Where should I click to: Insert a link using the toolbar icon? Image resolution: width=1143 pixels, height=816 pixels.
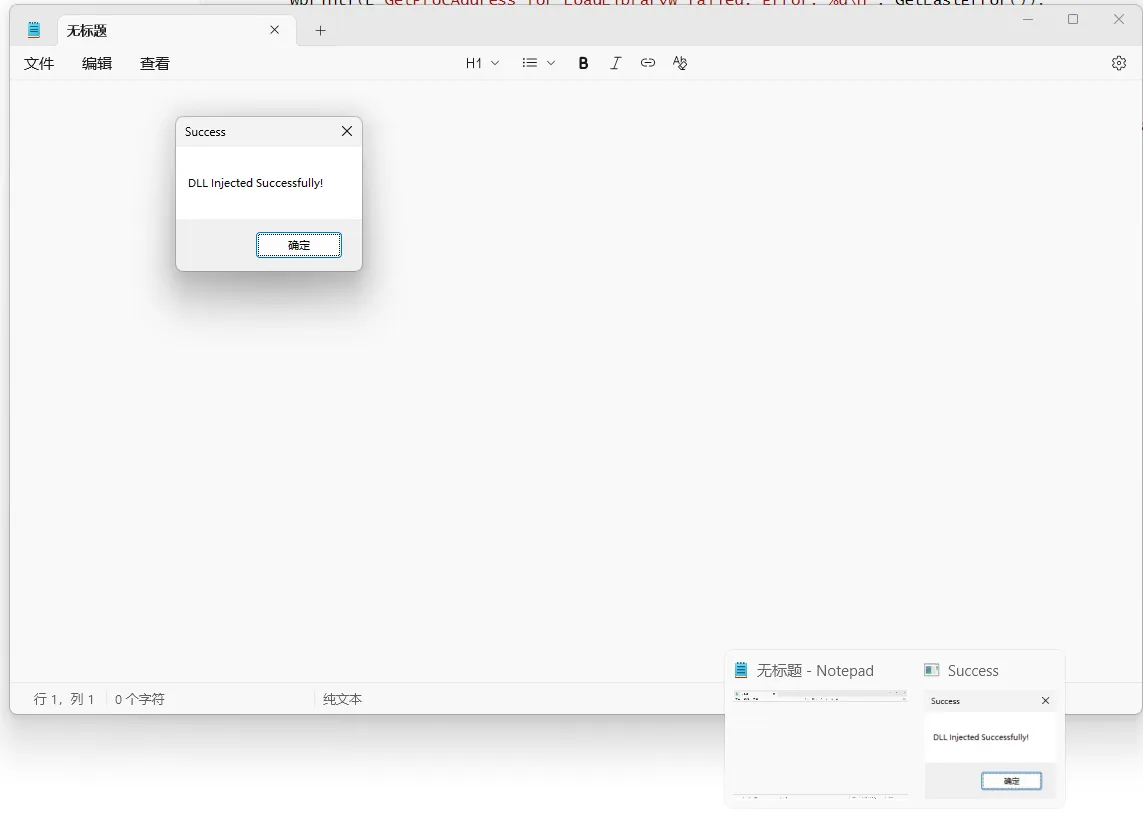tap(648, 63)
